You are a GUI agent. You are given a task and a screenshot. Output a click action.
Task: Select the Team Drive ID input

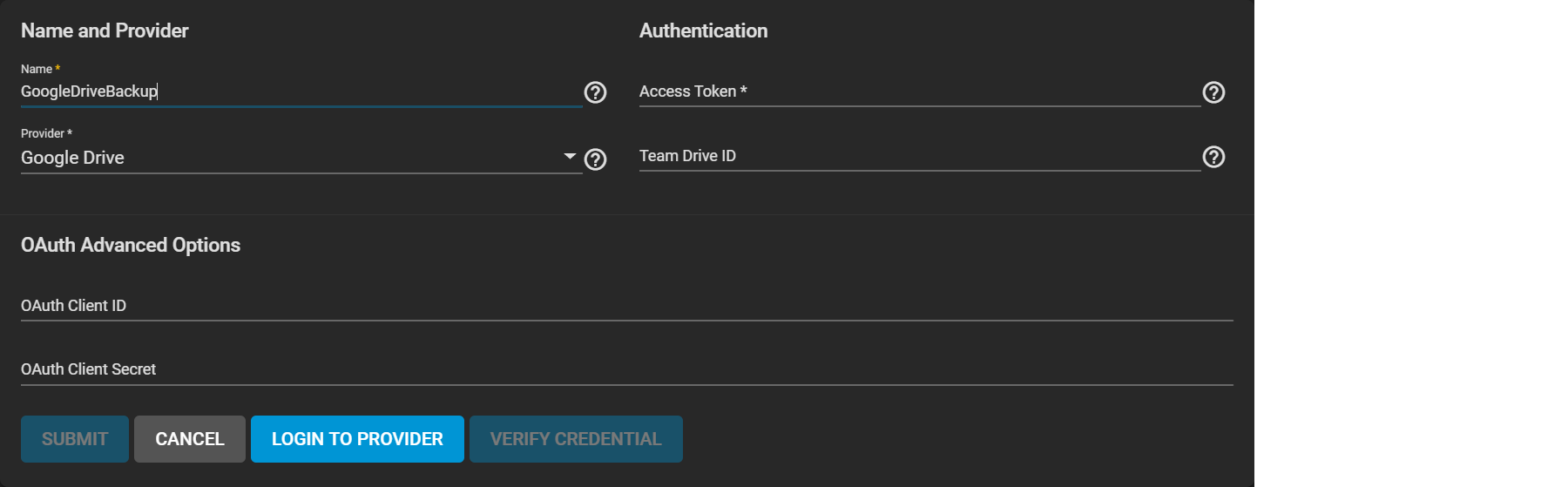click(x=919, y=156)
